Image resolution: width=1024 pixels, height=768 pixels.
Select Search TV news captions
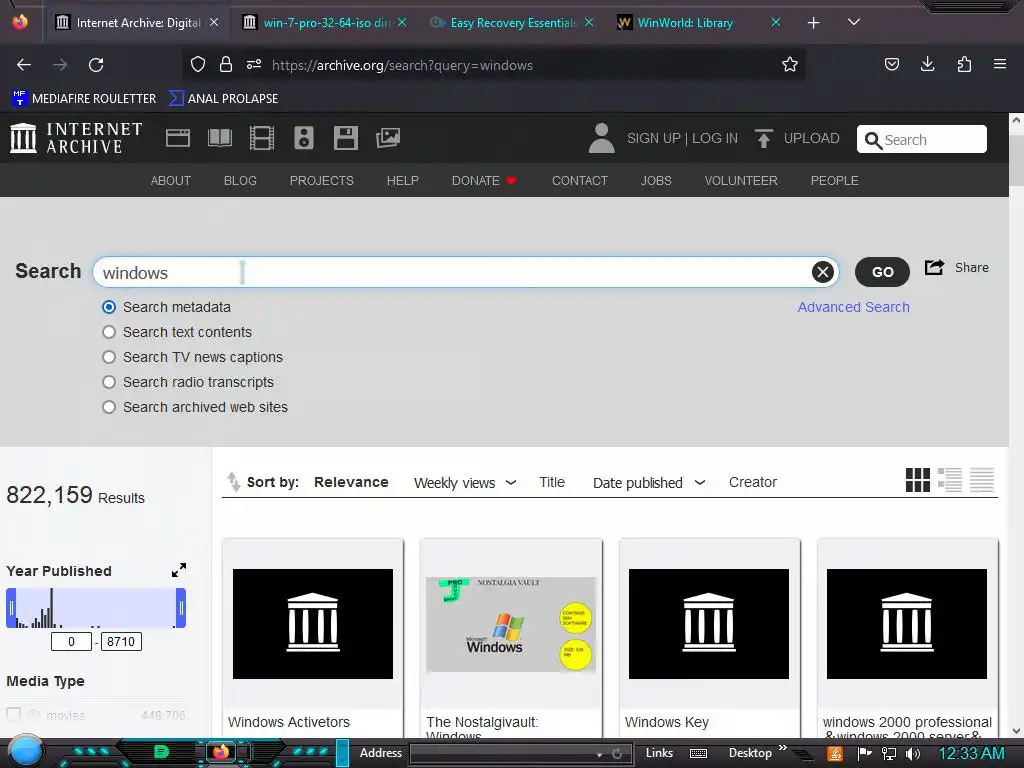click(109, 357)
